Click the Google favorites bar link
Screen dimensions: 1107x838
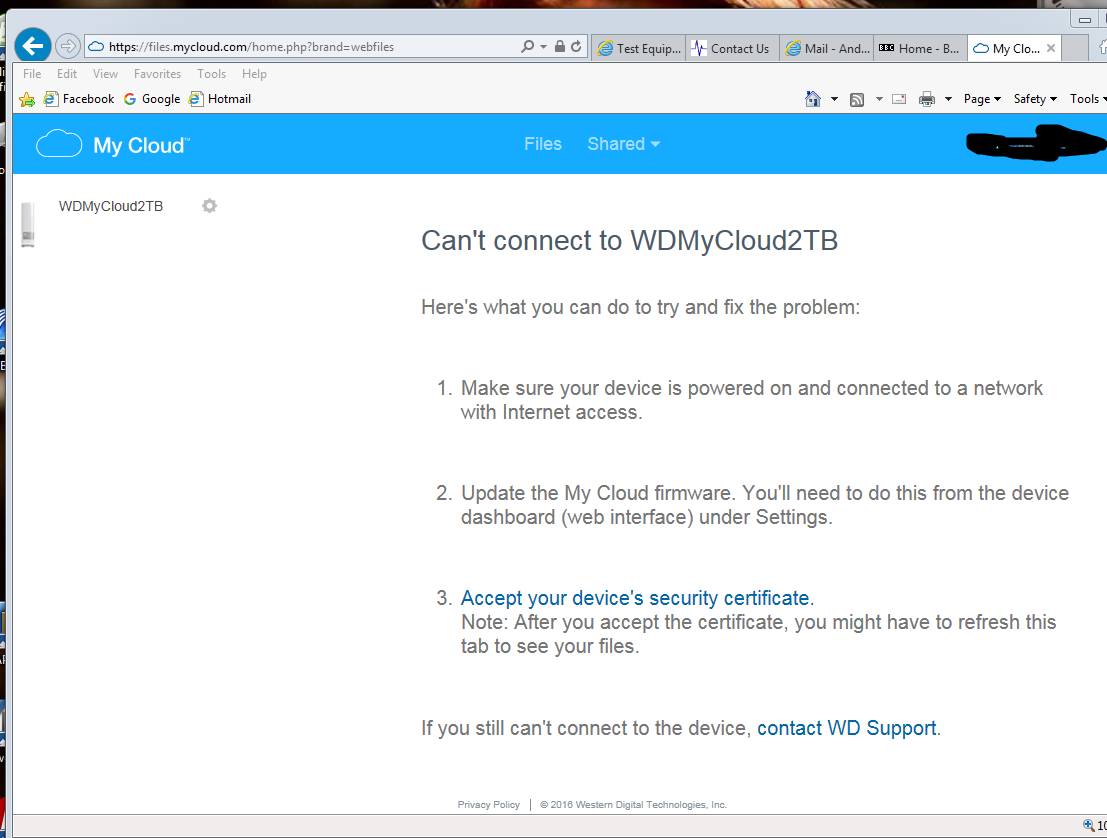coord(152,99)
